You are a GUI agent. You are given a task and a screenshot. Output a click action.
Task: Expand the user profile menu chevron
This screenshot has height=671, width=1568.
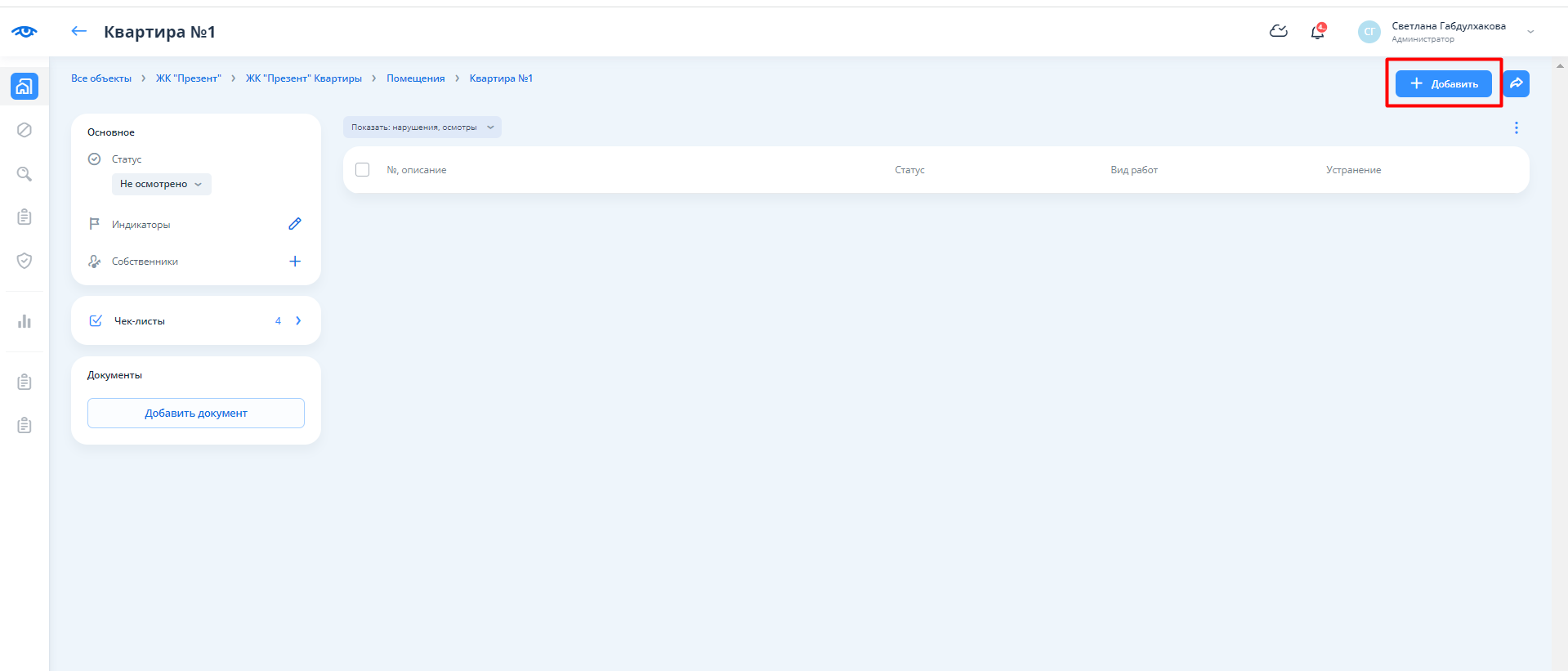pyautogui.click(x=1530, y=32)
